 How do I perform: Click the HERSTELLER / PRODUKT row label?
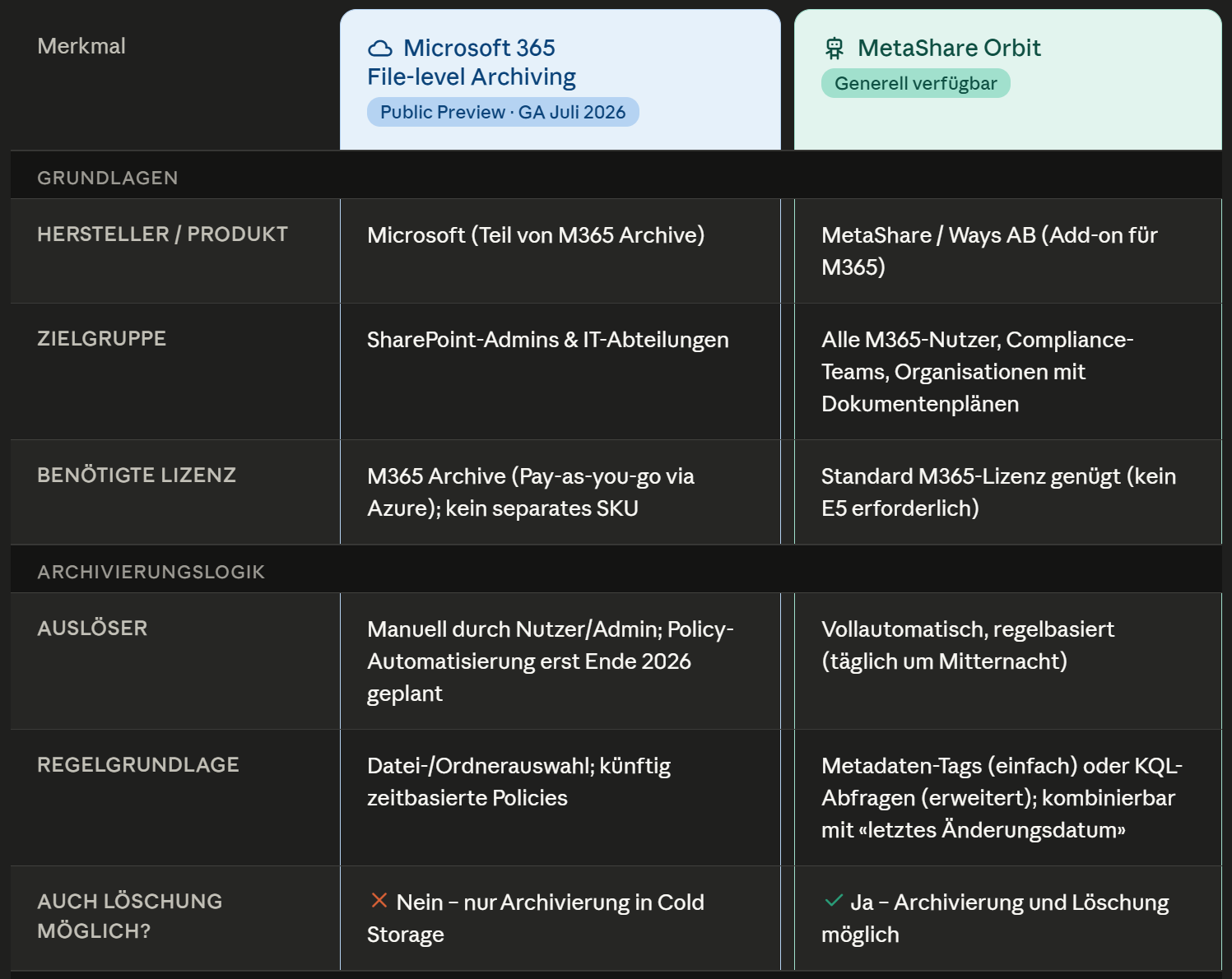coord(163,234)
